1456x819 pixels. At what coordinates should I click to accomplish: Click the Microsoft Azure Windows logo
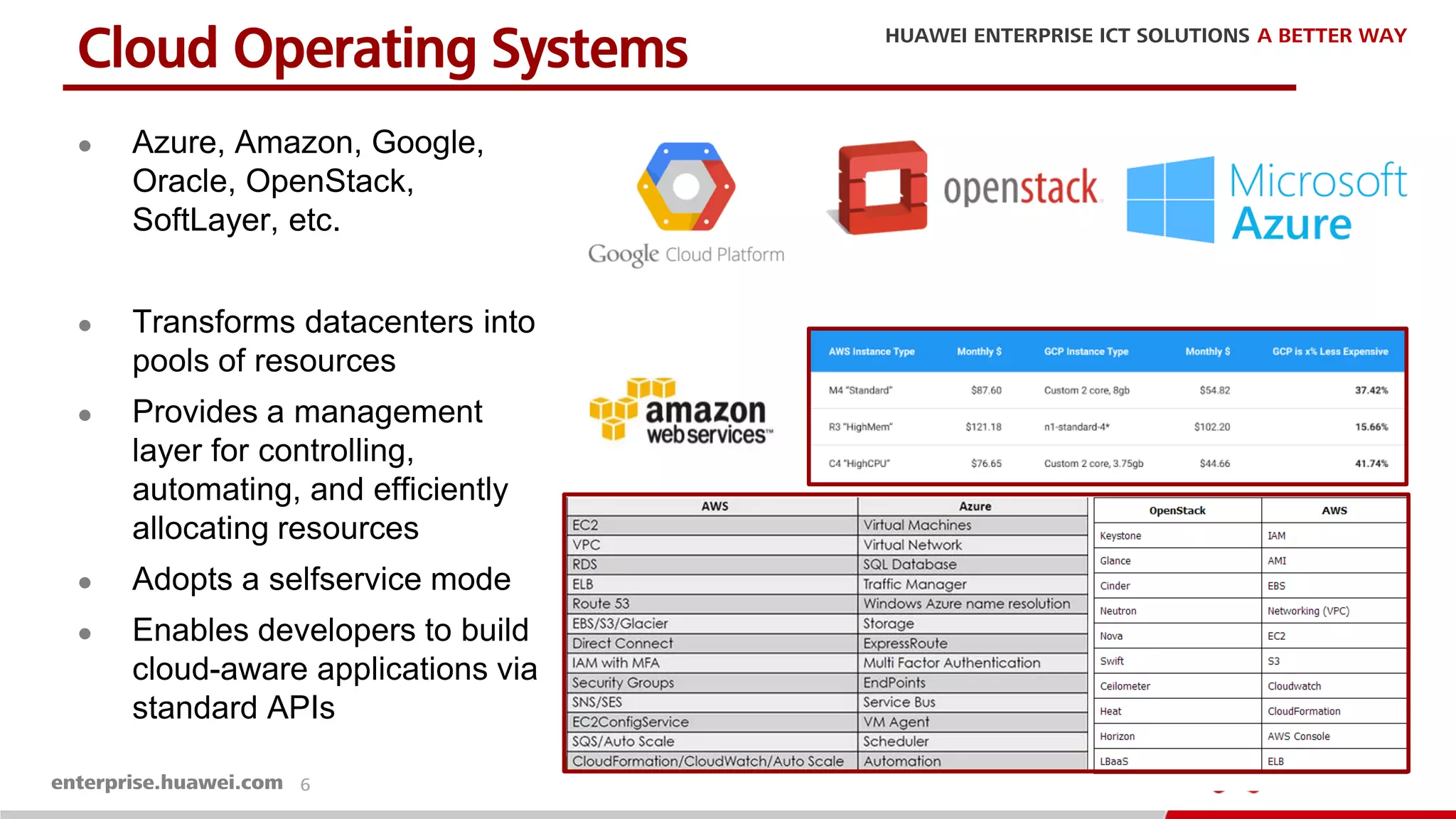(x=1170, y=200)
